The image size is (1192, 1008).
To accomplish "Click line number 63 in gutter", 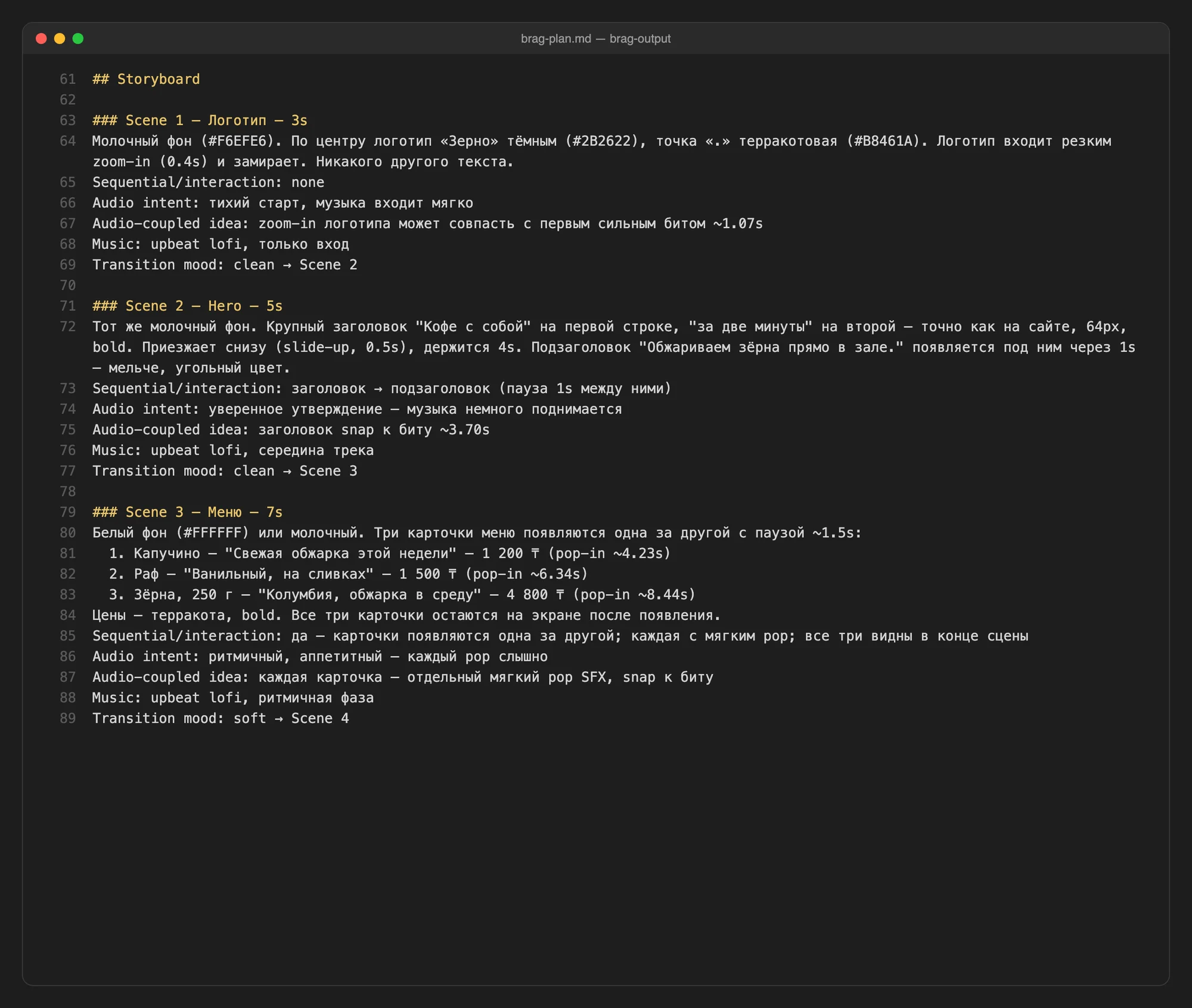I will [67, 120].
